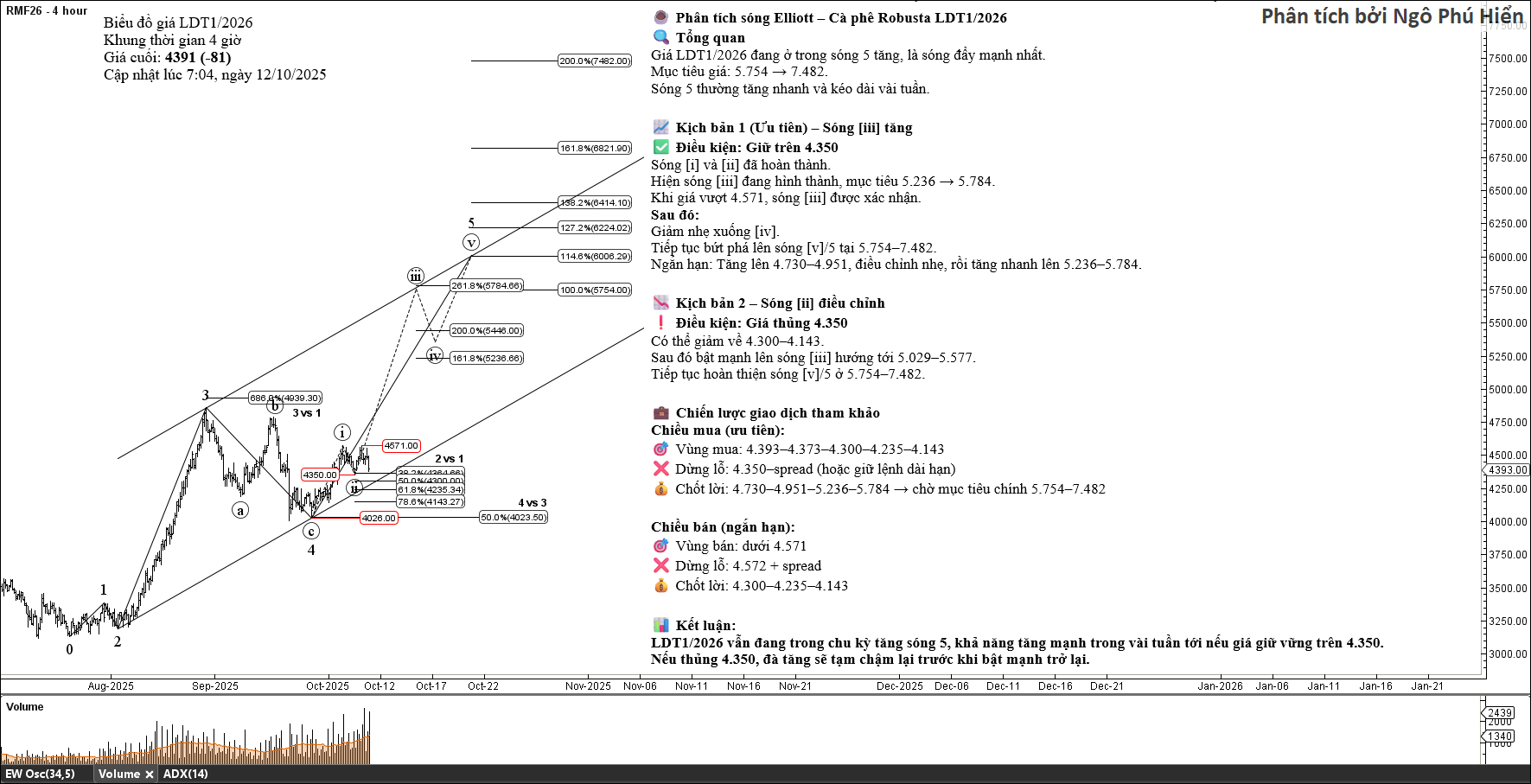Click the circled wave iii label
The image size is (1531, 784).
coord(416,277)
